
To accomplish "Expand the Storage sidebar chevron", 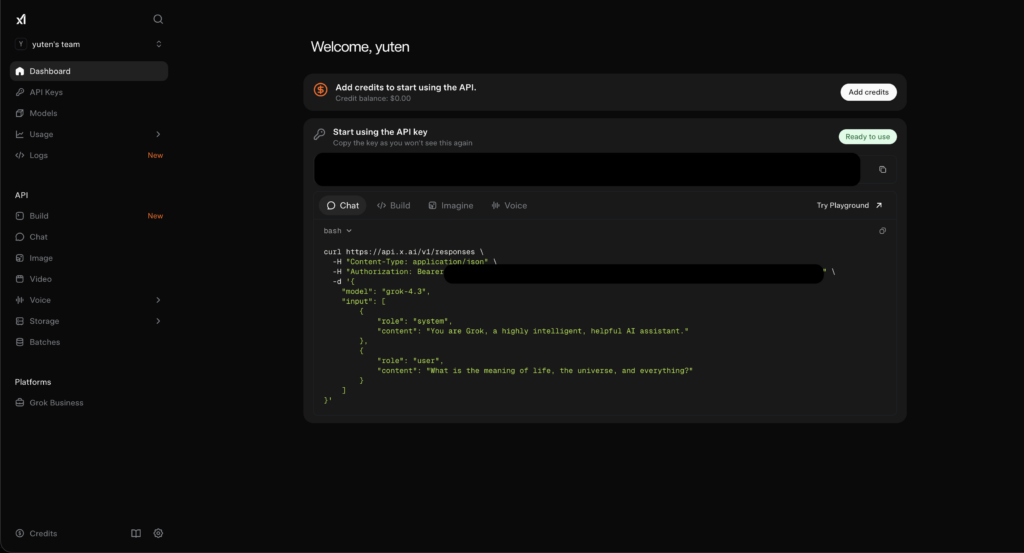I will coord(158,321).
